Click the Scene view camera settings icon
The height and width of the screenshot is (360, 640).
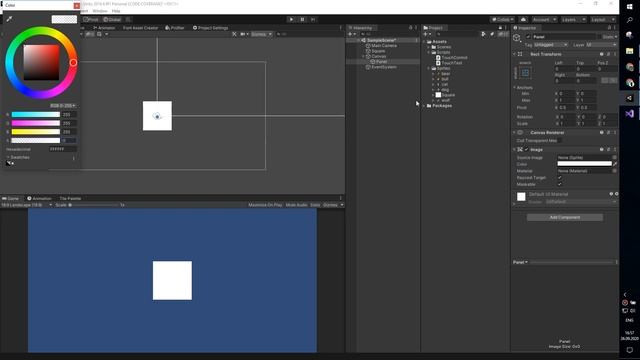click(244, 34)
